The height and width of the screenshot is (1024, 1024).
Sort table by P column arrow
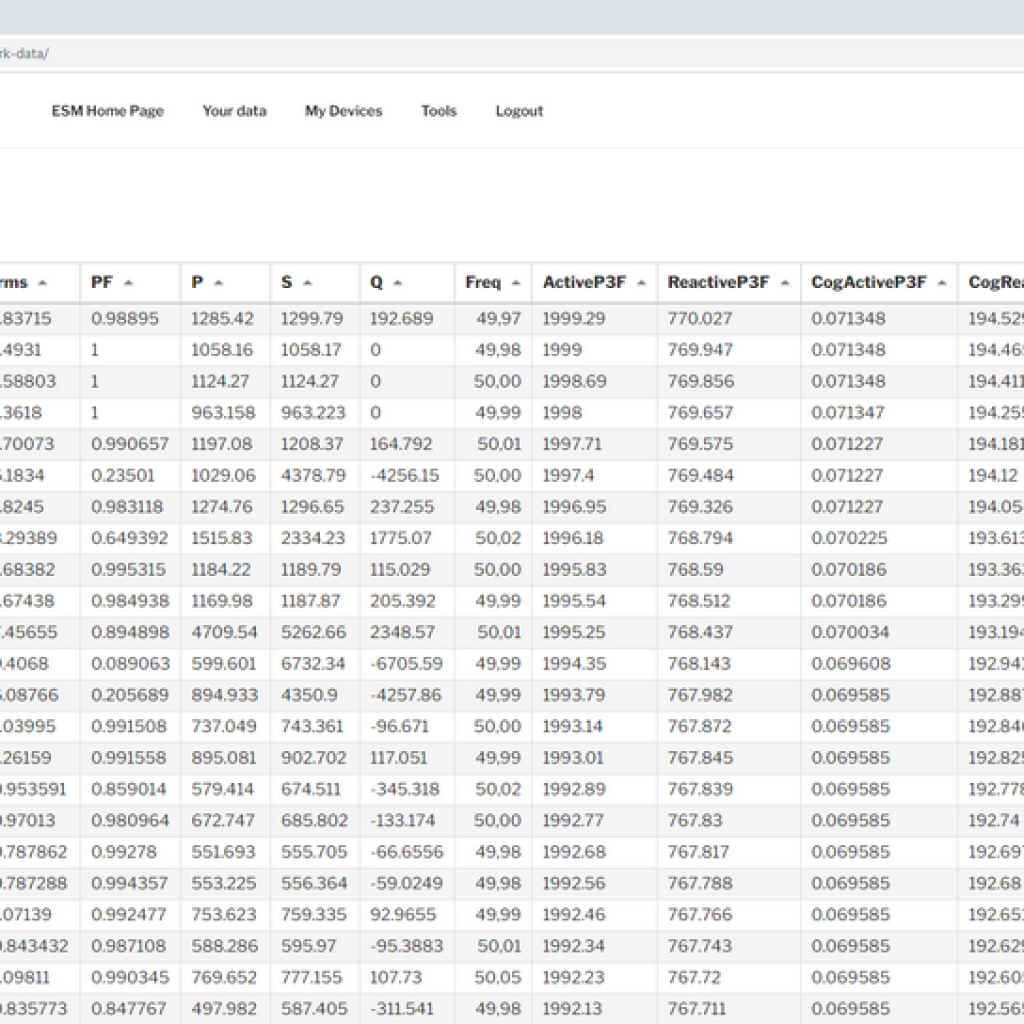(x=219, y=283)
